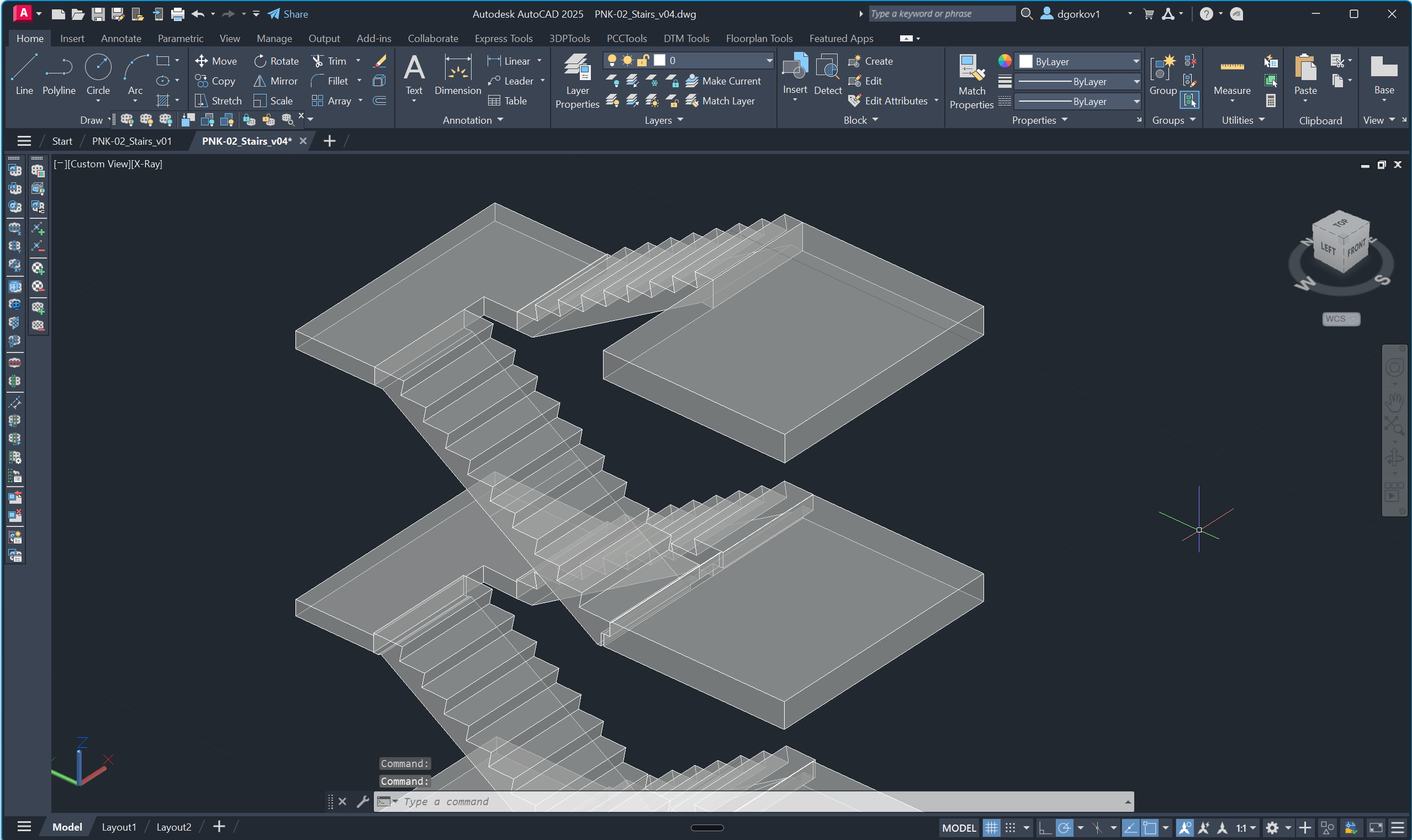Apply the Fillet tool
The width and height of the screenshot is (1412, 840).
click(329, 81)
